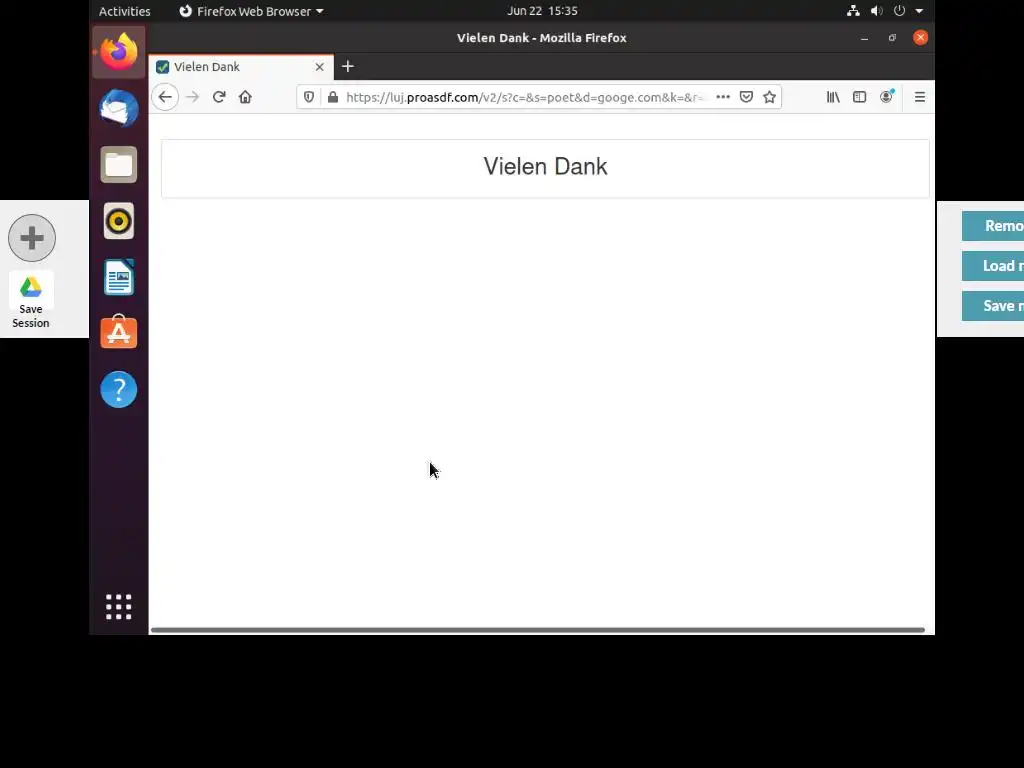Screen dimensions: 1024x768
Task: Minimize the Firefox window
Action: pos(865,38)
